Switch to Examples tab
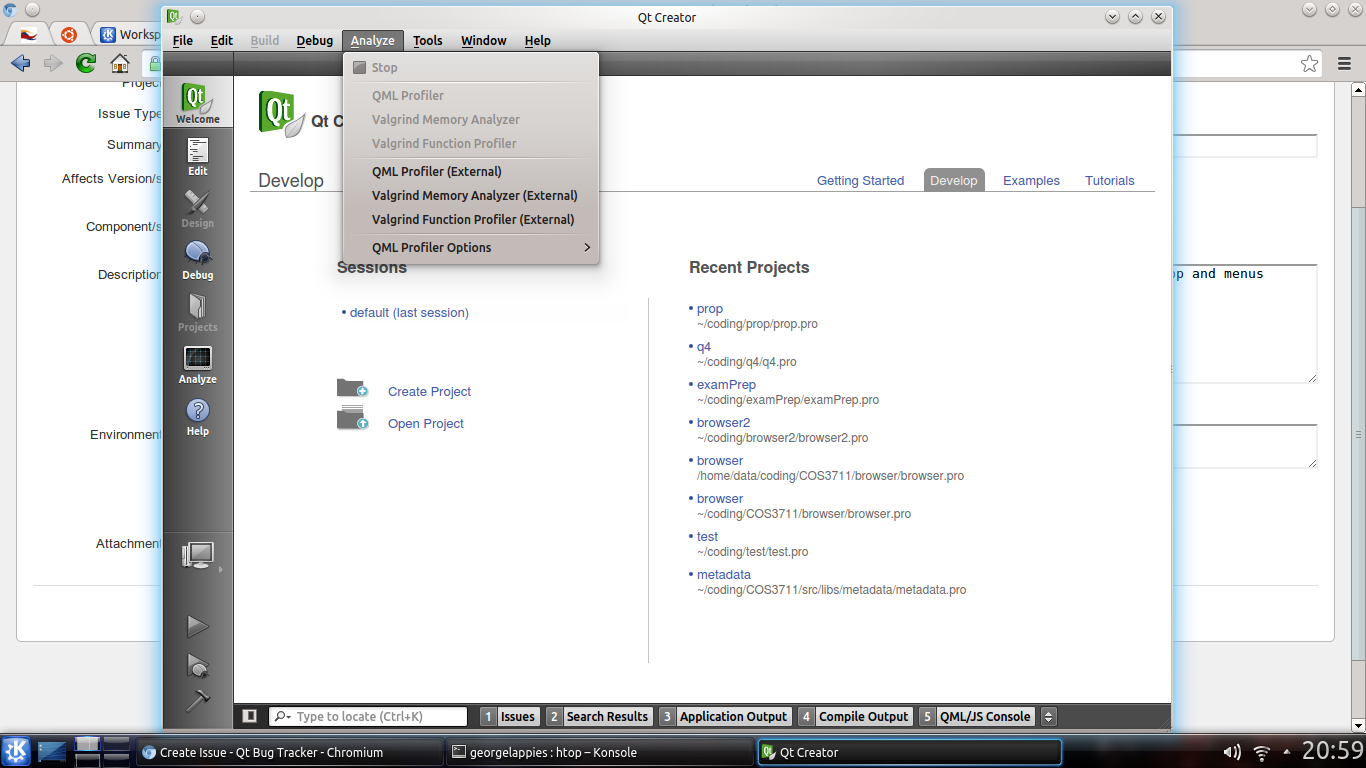1366x768 pixels. click(1031, 181)
